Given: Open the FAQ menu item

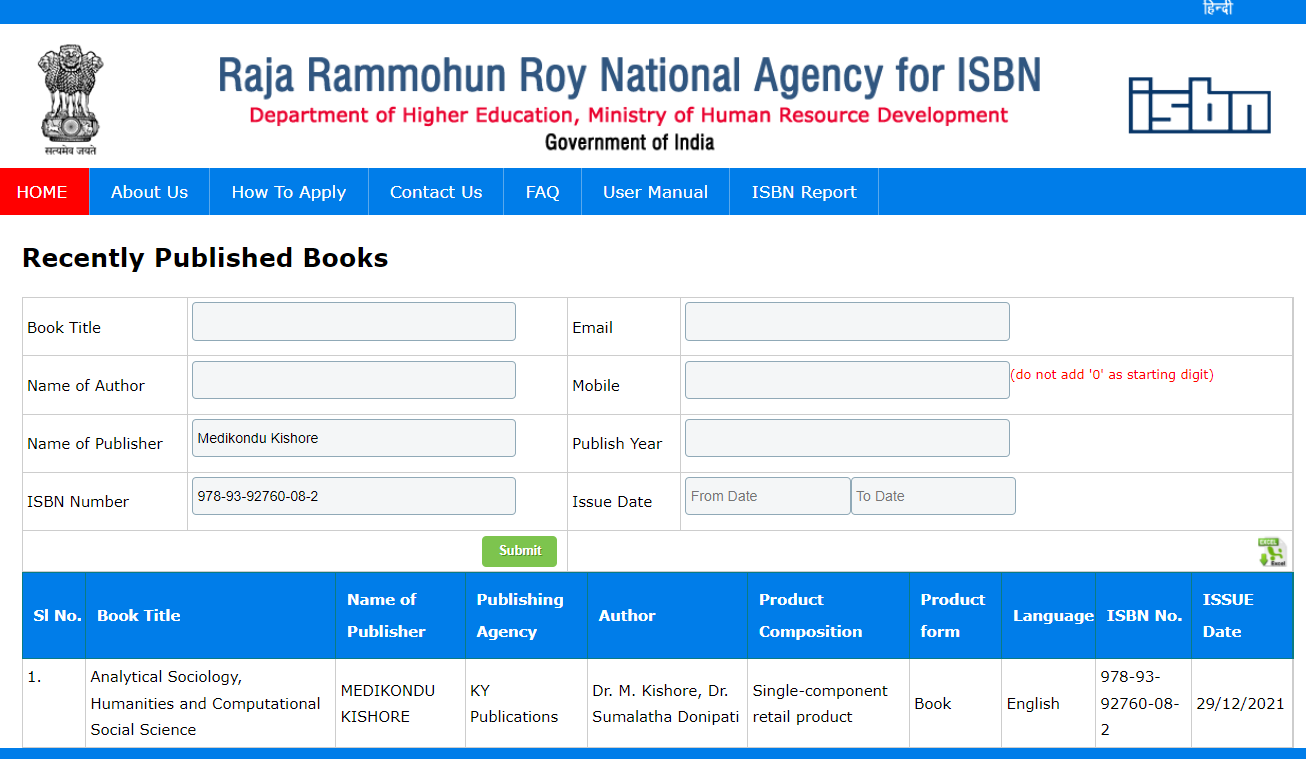Looking at the screenshot, I should click(543, 192).
